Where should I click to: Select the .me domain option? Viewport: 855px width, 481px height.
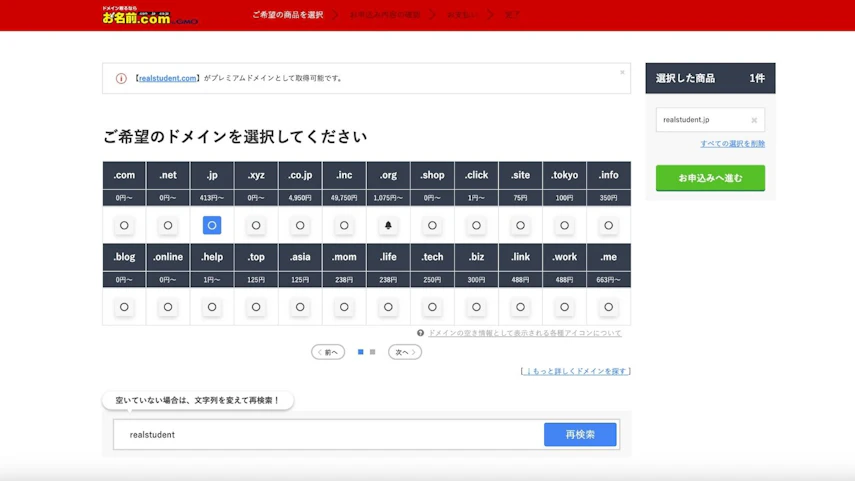point(609,307)
